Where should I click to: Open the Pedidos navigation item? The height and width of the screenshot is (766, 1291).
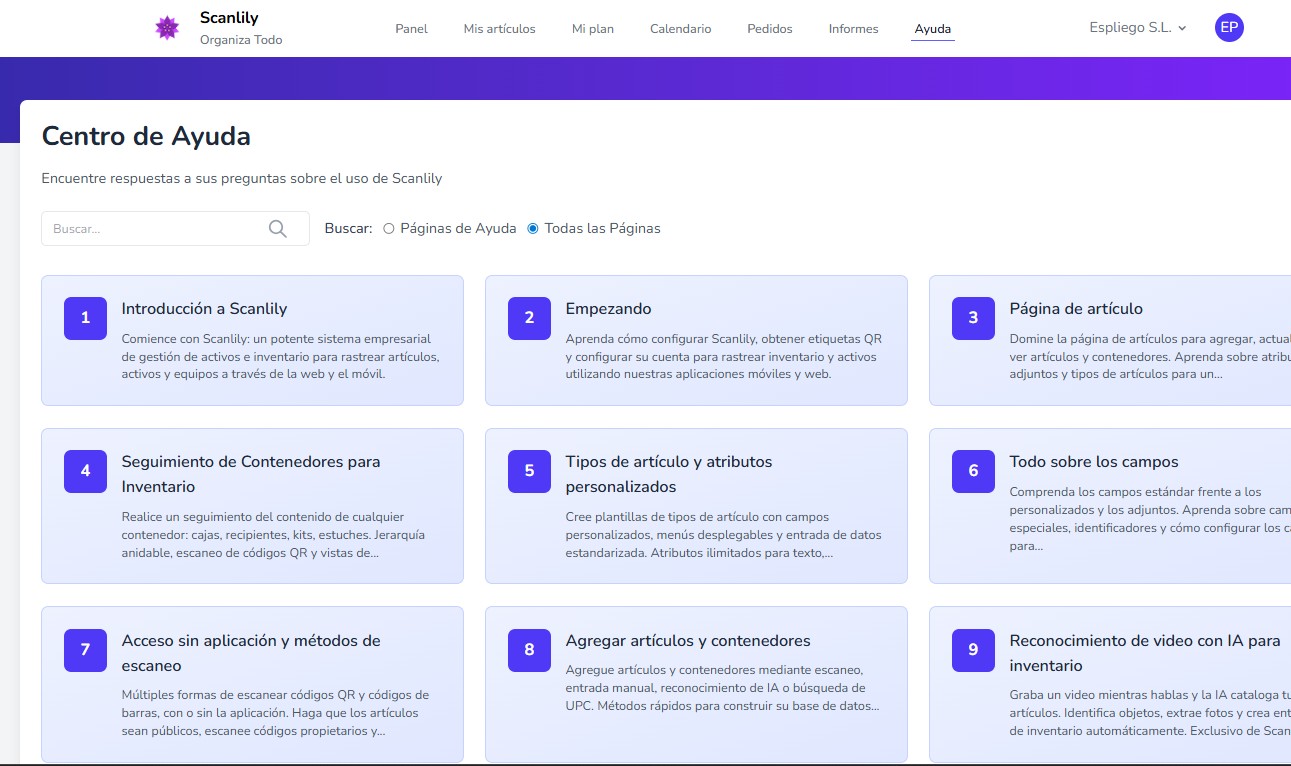[770, 29]
